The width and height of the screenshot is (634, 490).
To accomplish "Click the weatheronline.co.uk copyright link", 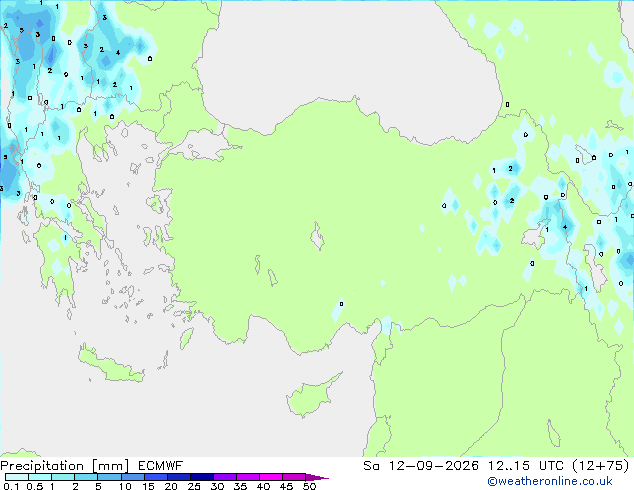I will click(x=550, y=481).
